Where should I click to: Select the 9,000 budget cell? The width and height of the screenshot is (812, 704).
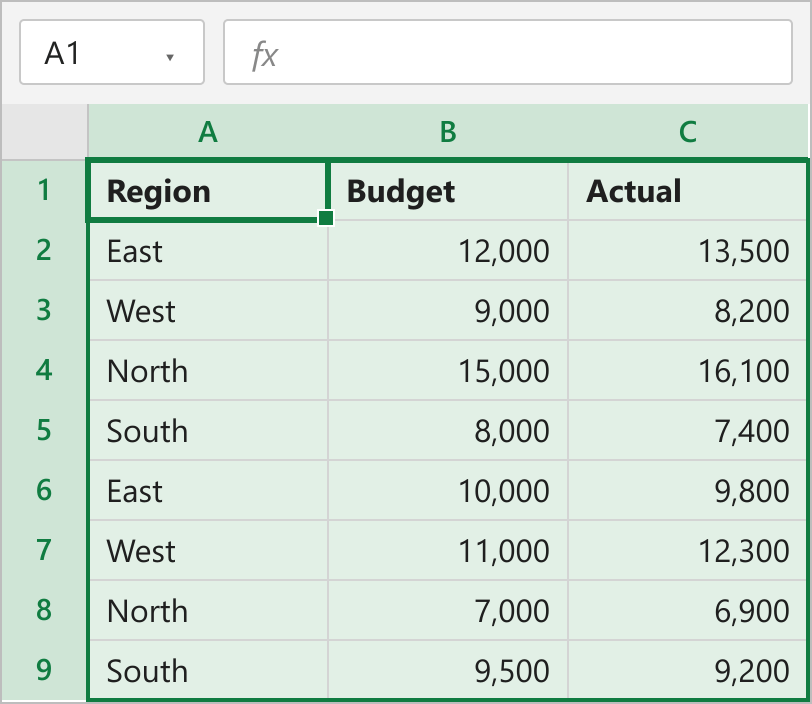[448, 310]
